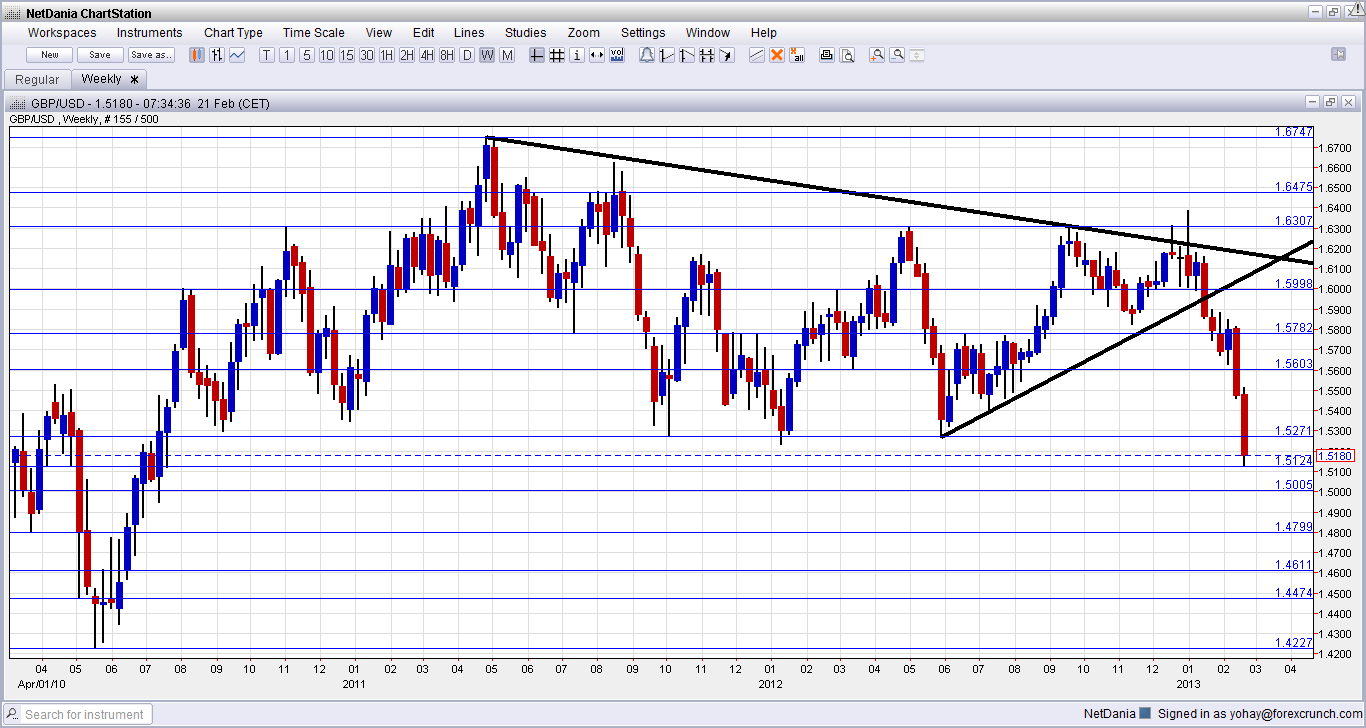Click the arrow drawing tool icon

coord(727,55)
